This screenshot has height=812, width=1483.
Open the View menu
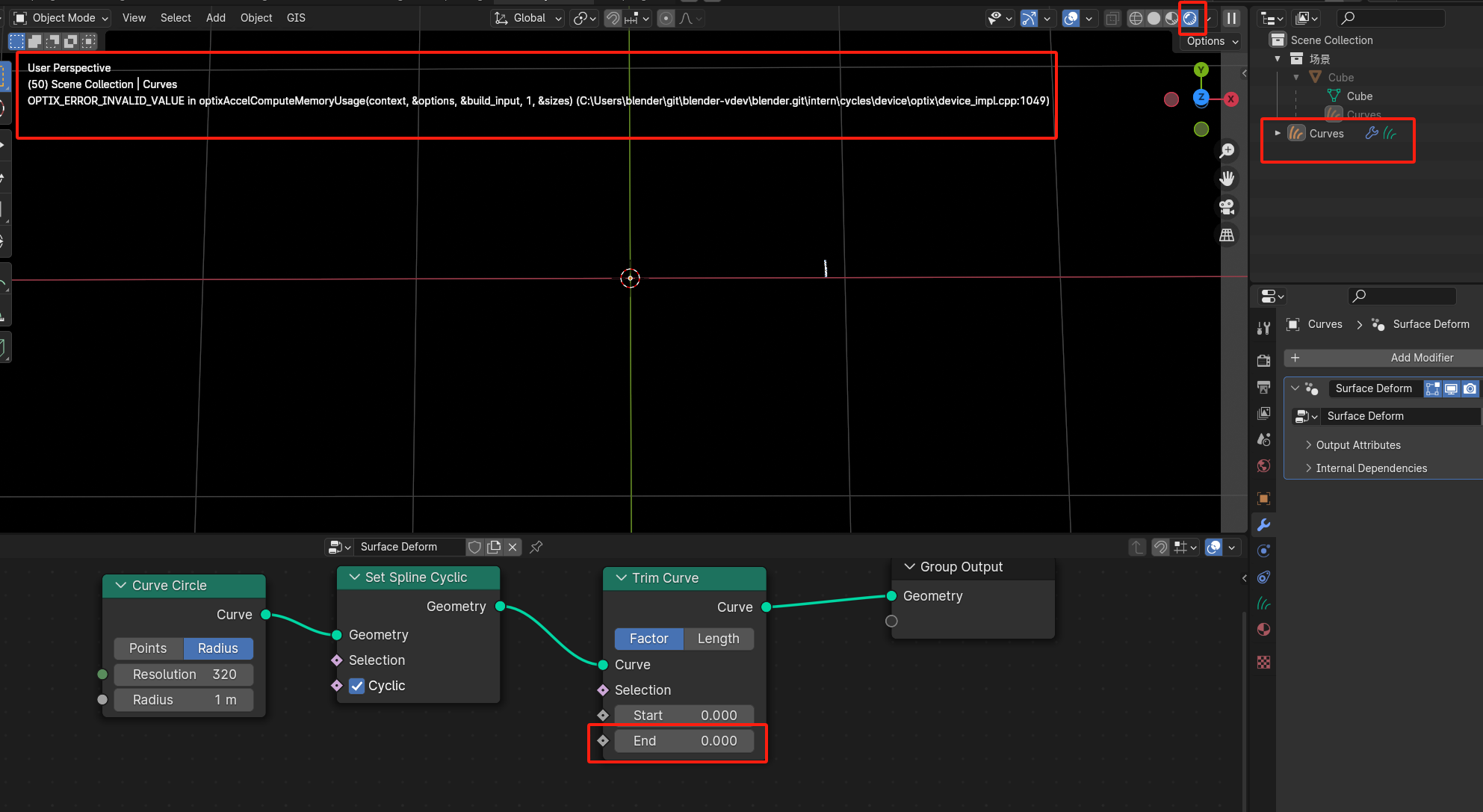(134, 18)
